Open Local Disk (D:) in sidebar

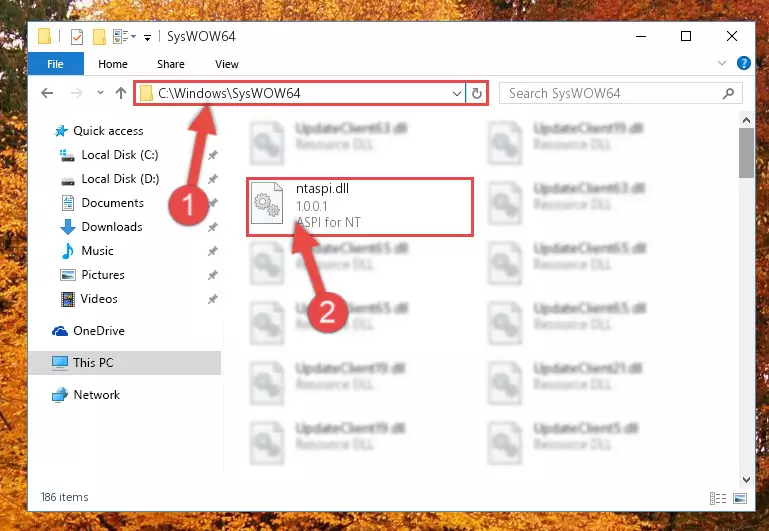[120, 179]
